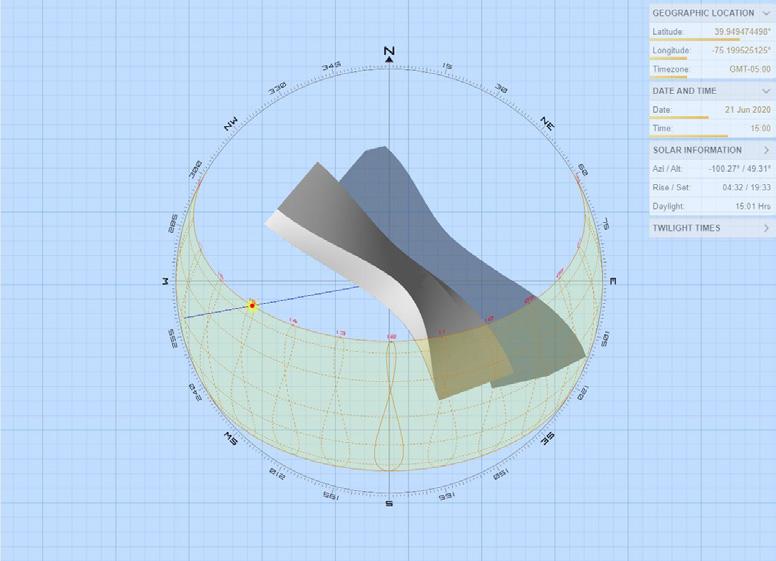Viewport: 776px width, 561px height.
Task: Click the 21 Jun 2020 date value
Action: 748,110
